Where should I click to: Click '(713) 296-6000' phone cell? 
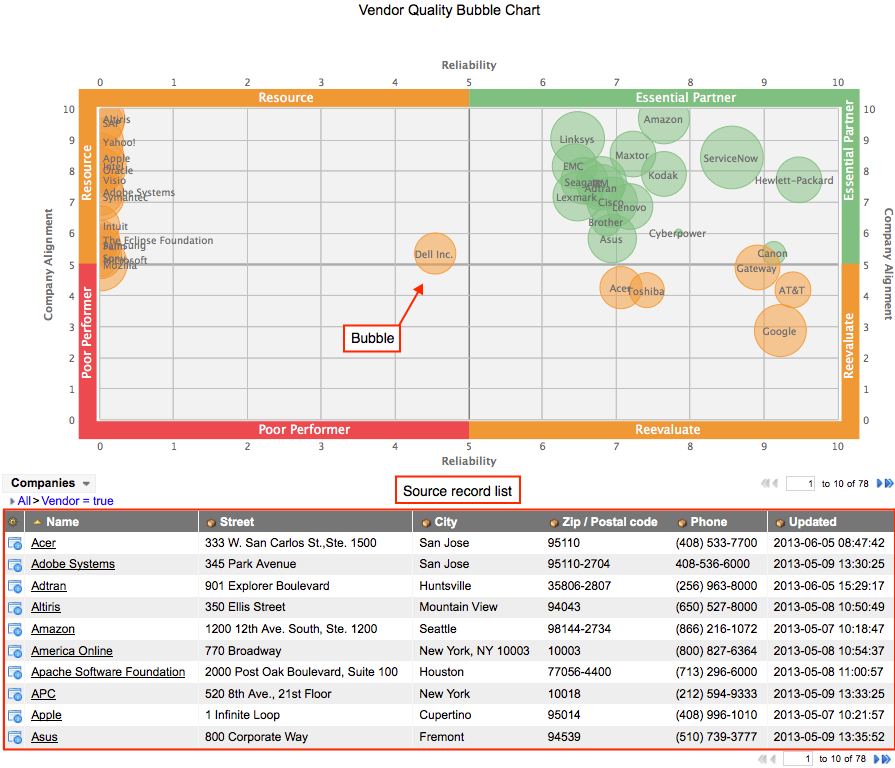click(x=716, y=672)
